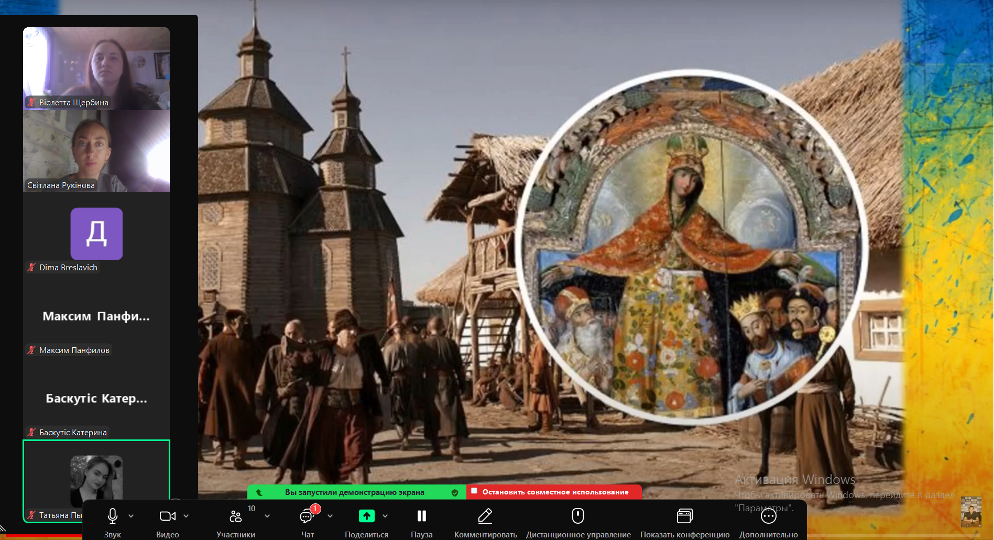Open share options arrow beside Поделиться

[385, 516]
